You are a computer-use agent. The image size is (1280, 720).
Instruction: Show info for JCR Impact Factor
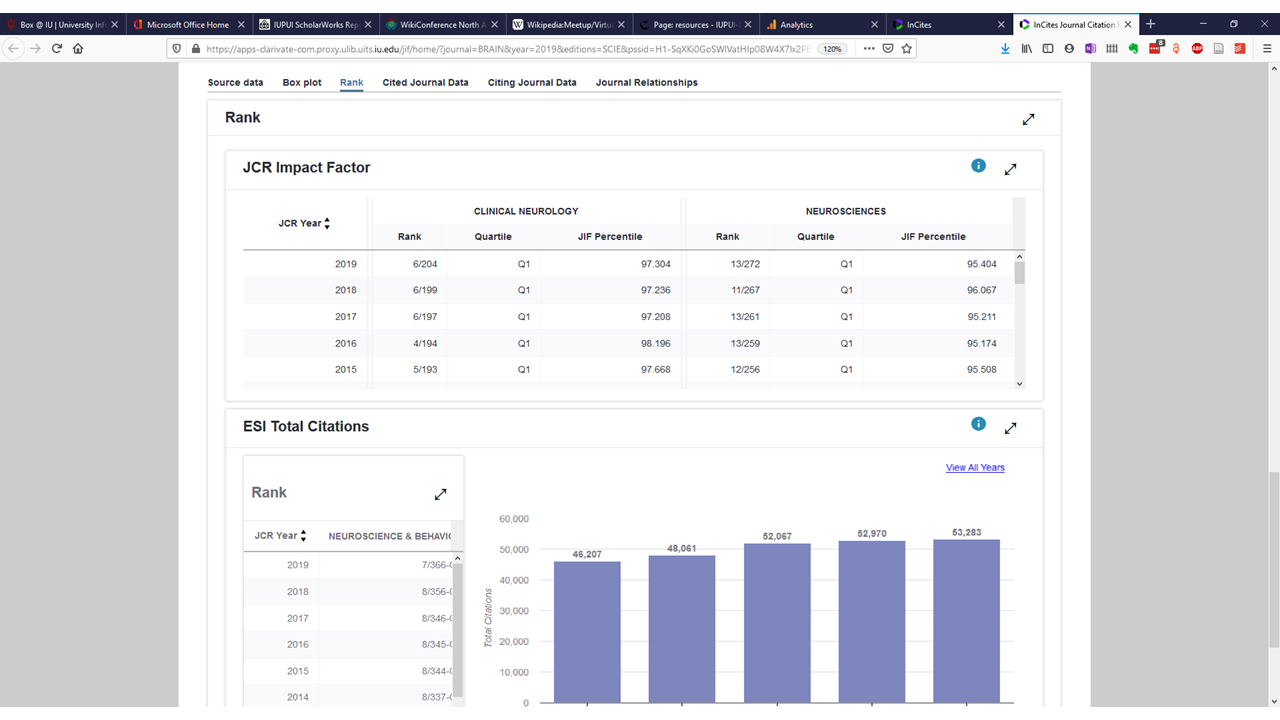(978, 165)
